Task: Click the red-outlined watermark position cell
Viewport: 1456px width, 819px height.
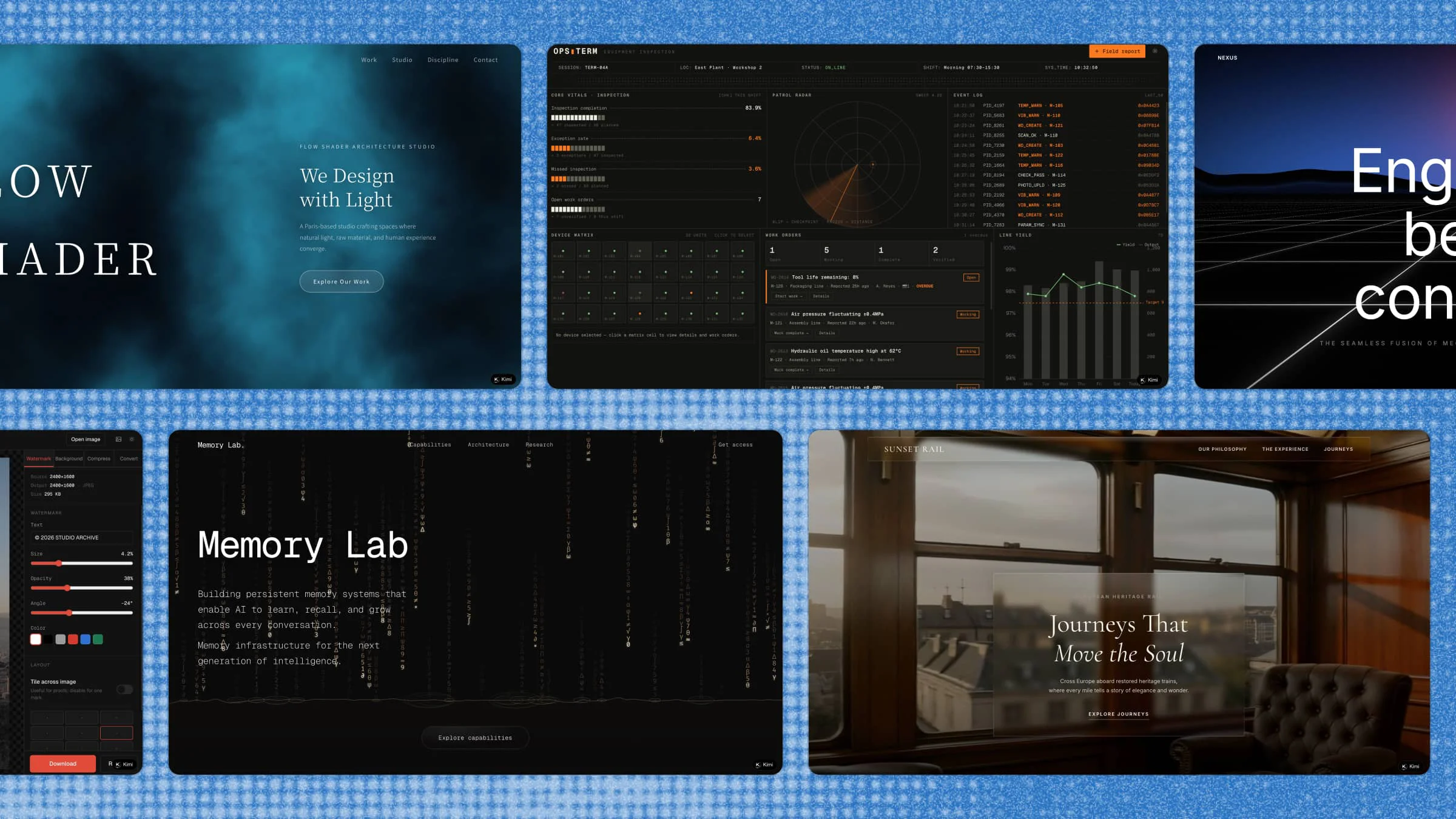Action: tap(116, 733)
